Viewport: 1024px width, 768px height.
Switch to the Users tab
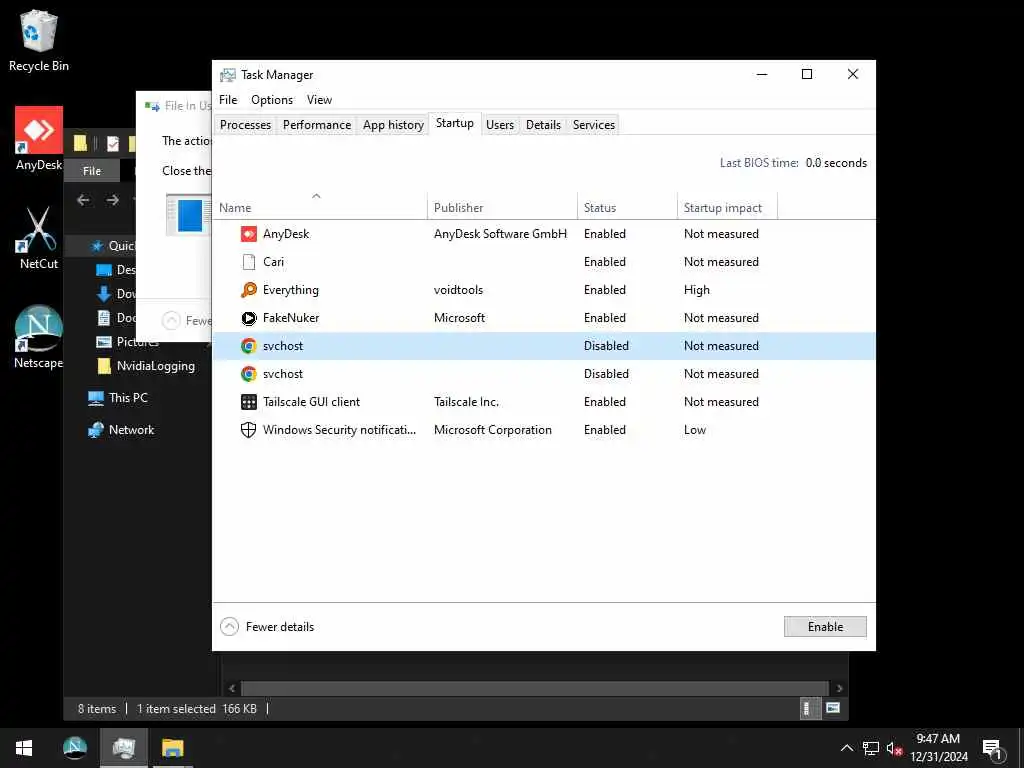[x=500, y=125]
